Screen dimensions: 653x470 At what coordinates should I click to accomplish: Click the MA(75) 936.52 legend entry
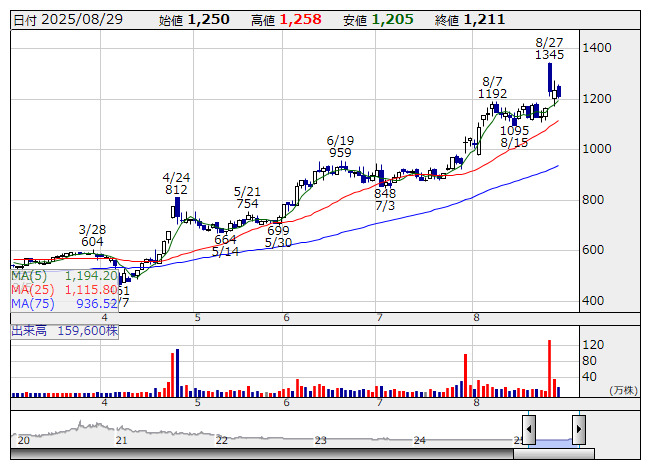(x=65, y=303)
